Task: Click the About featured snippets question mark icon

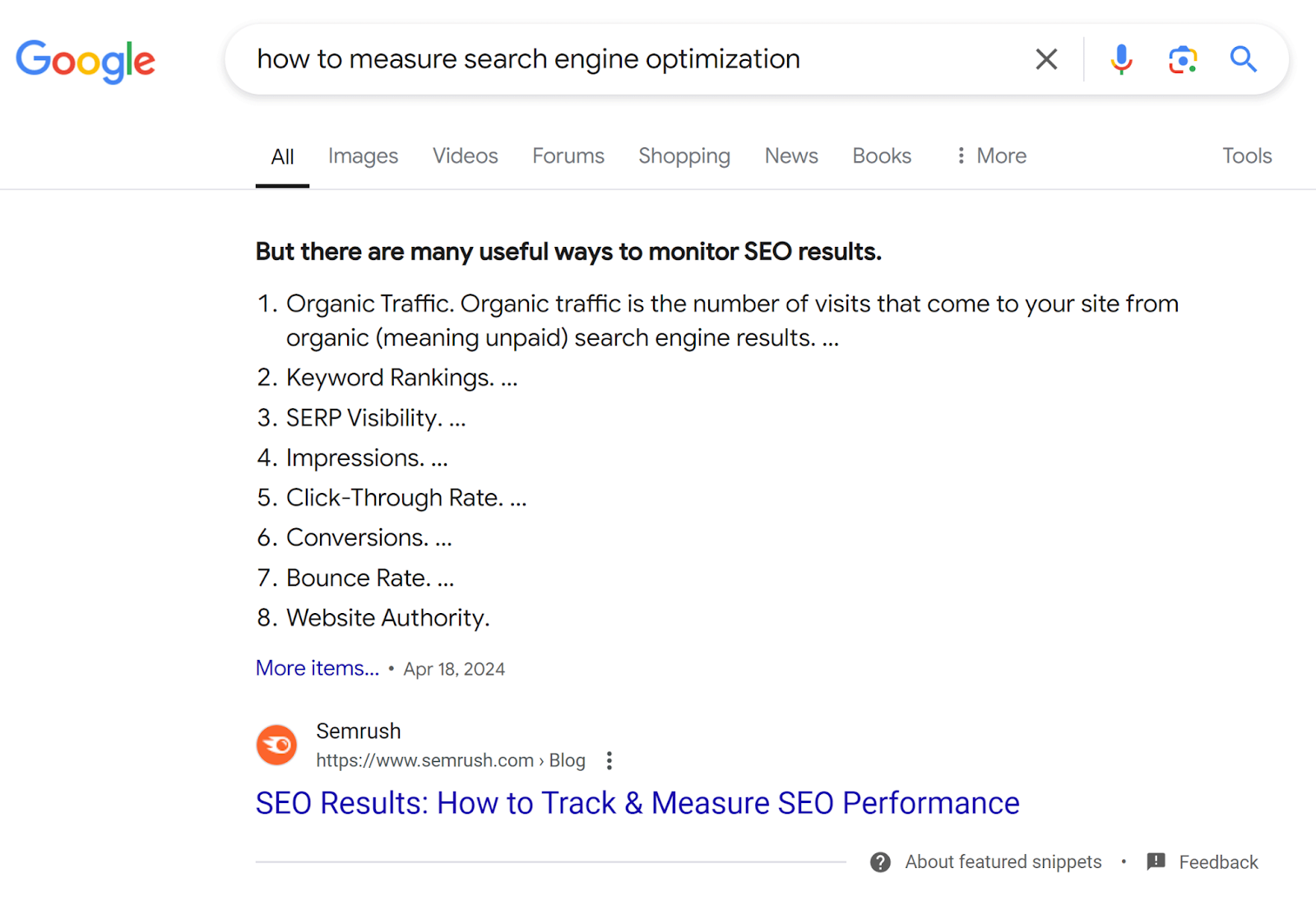Action: point(880,862)
